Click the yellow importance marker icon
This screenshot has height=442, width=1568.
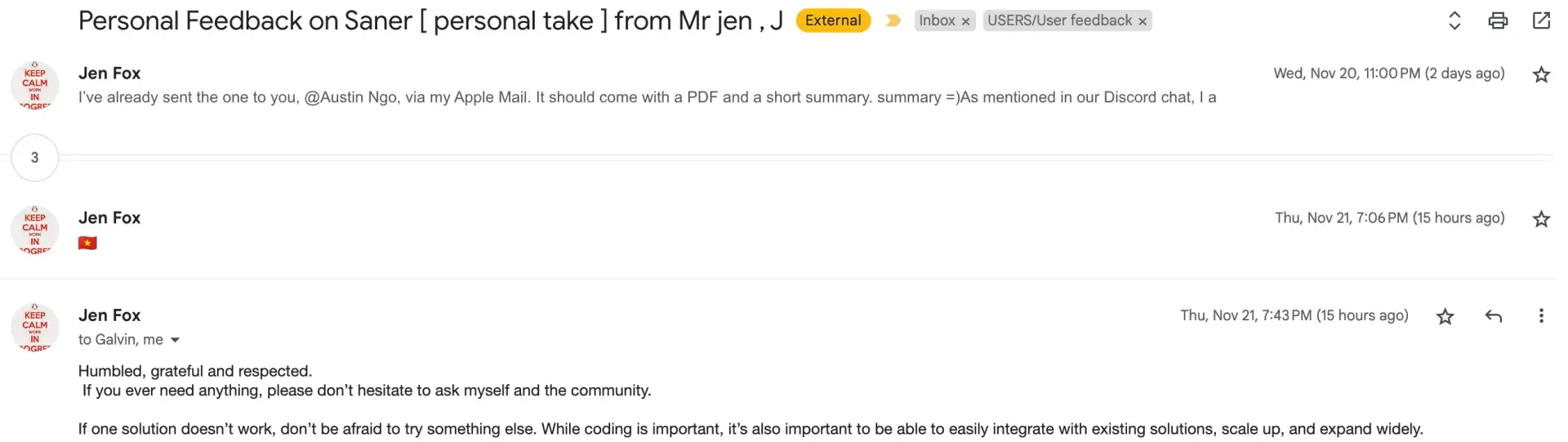[x=893, y=20]
